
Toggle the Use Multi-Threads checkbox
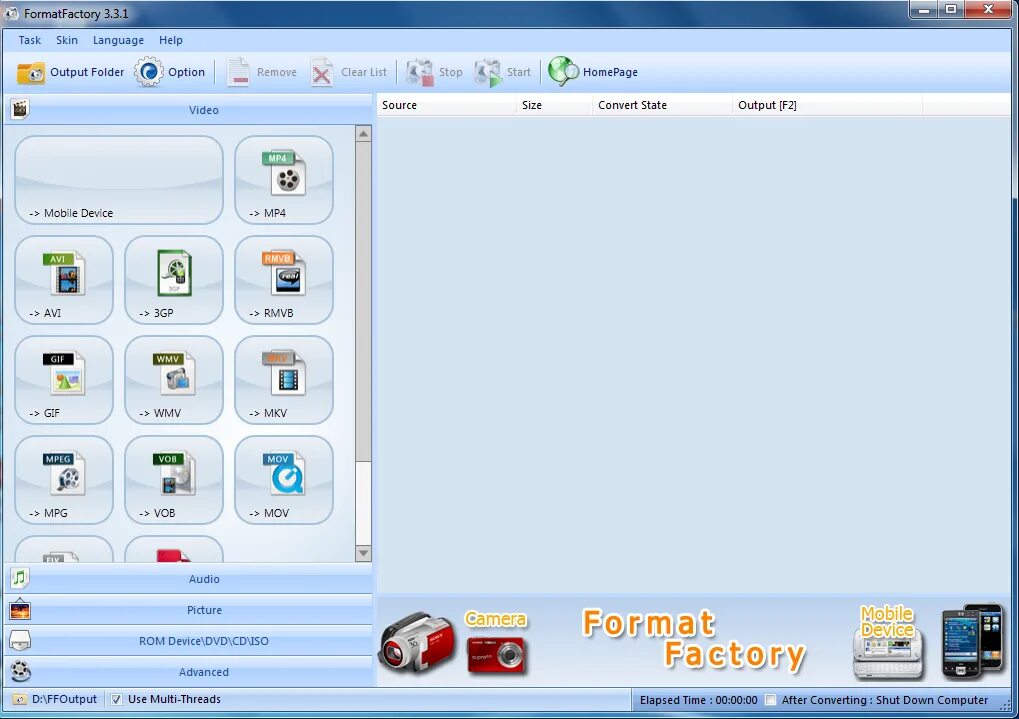(x=116, y=699)
